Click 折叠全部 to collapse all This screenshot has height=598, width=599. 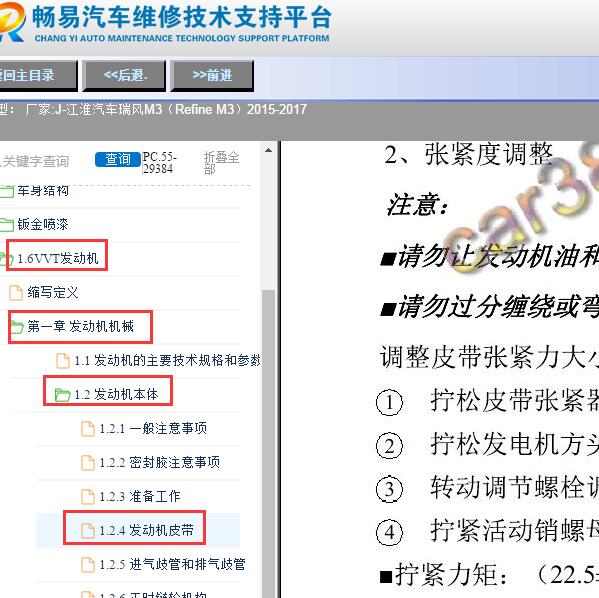pos(222,162)
